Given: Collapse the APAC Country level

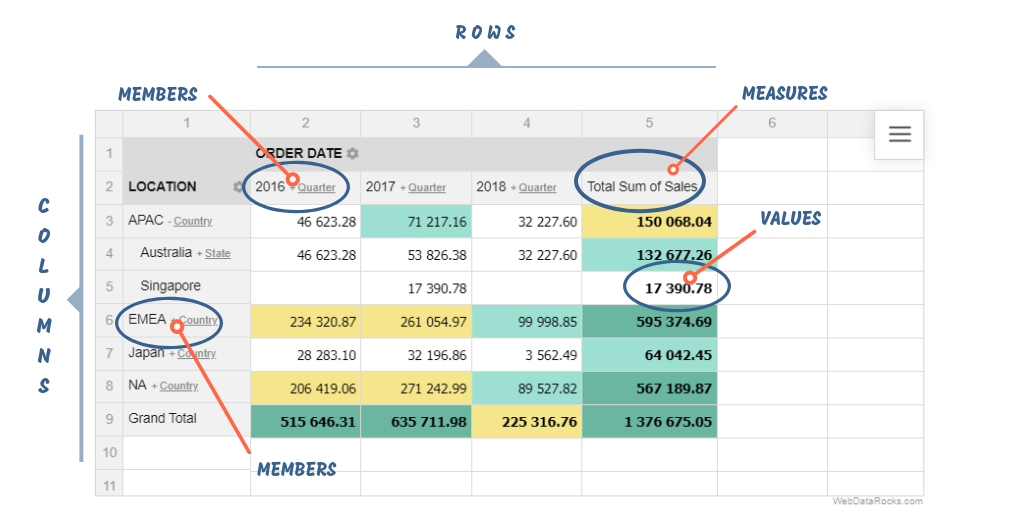Looking at the screenshot, I should coord(190,221).
